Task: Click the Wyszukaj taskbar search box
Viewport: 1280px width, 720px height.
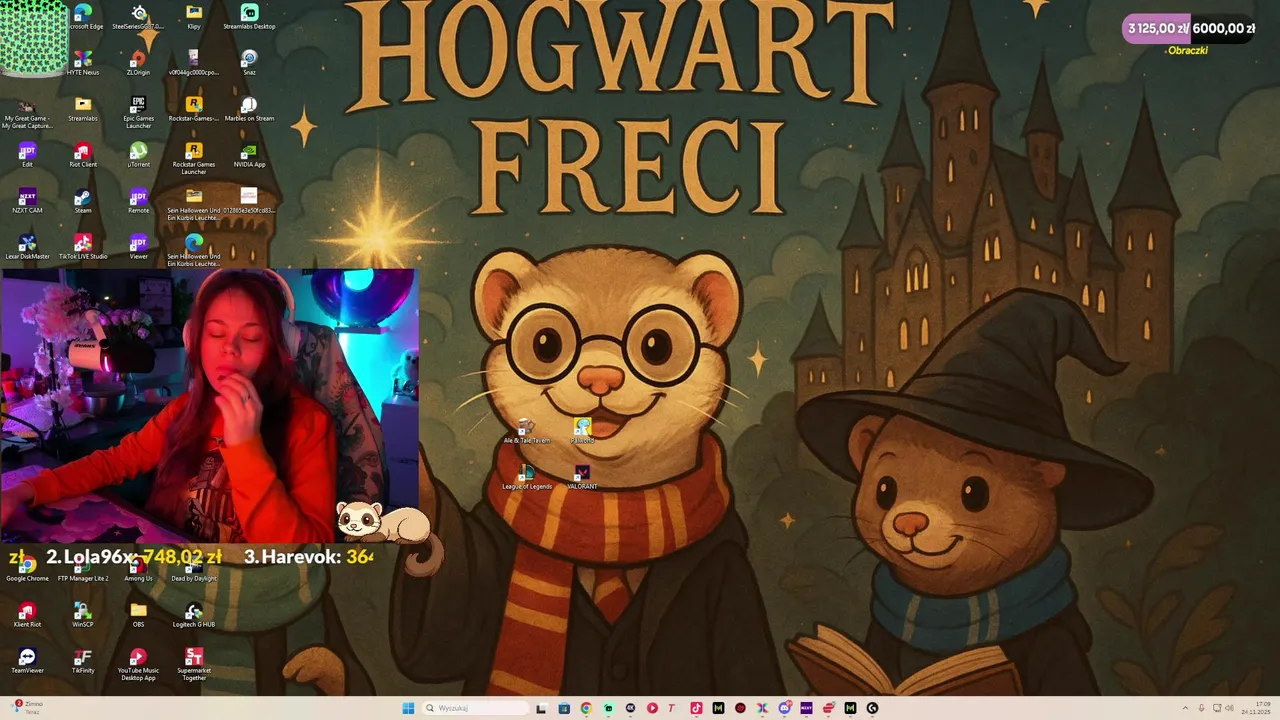Action: (x=475, y=708)
